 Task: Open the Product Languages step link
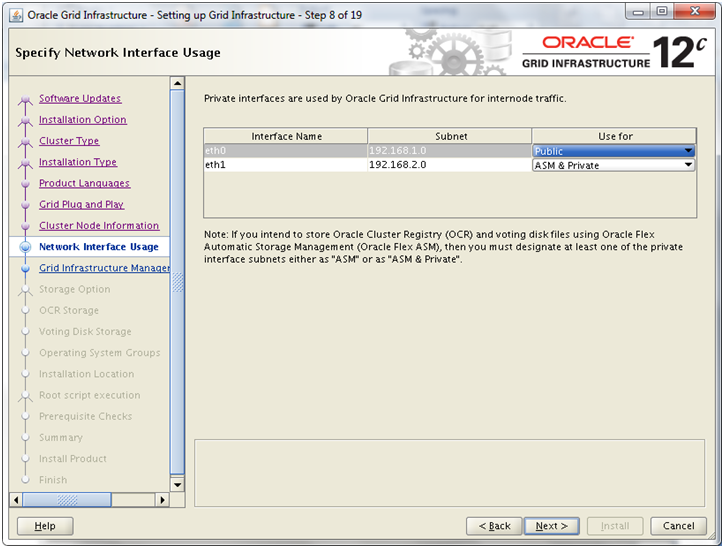tap(84, 183)
